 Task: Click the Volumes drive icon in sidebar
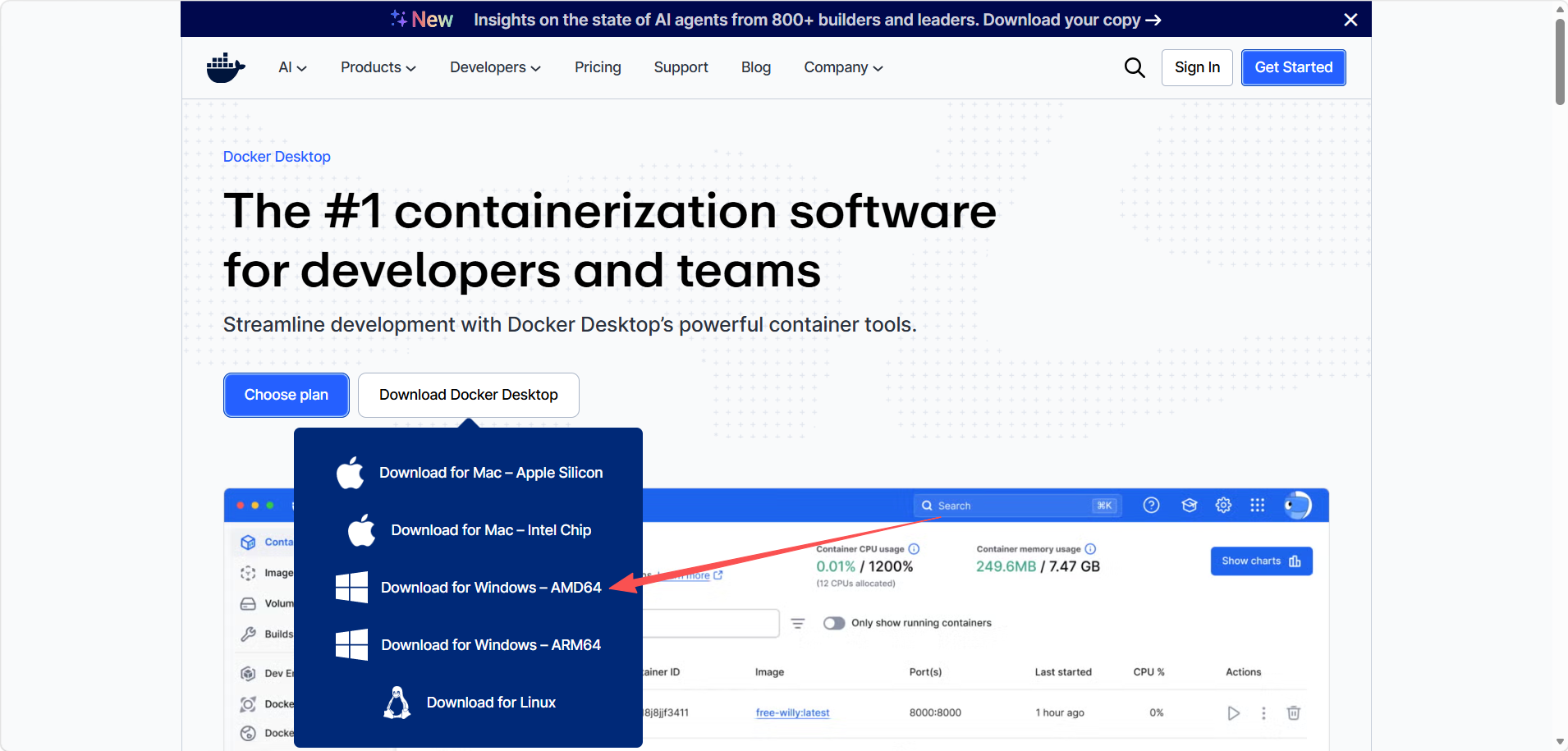pyautogui.click(x=248, y=604)
